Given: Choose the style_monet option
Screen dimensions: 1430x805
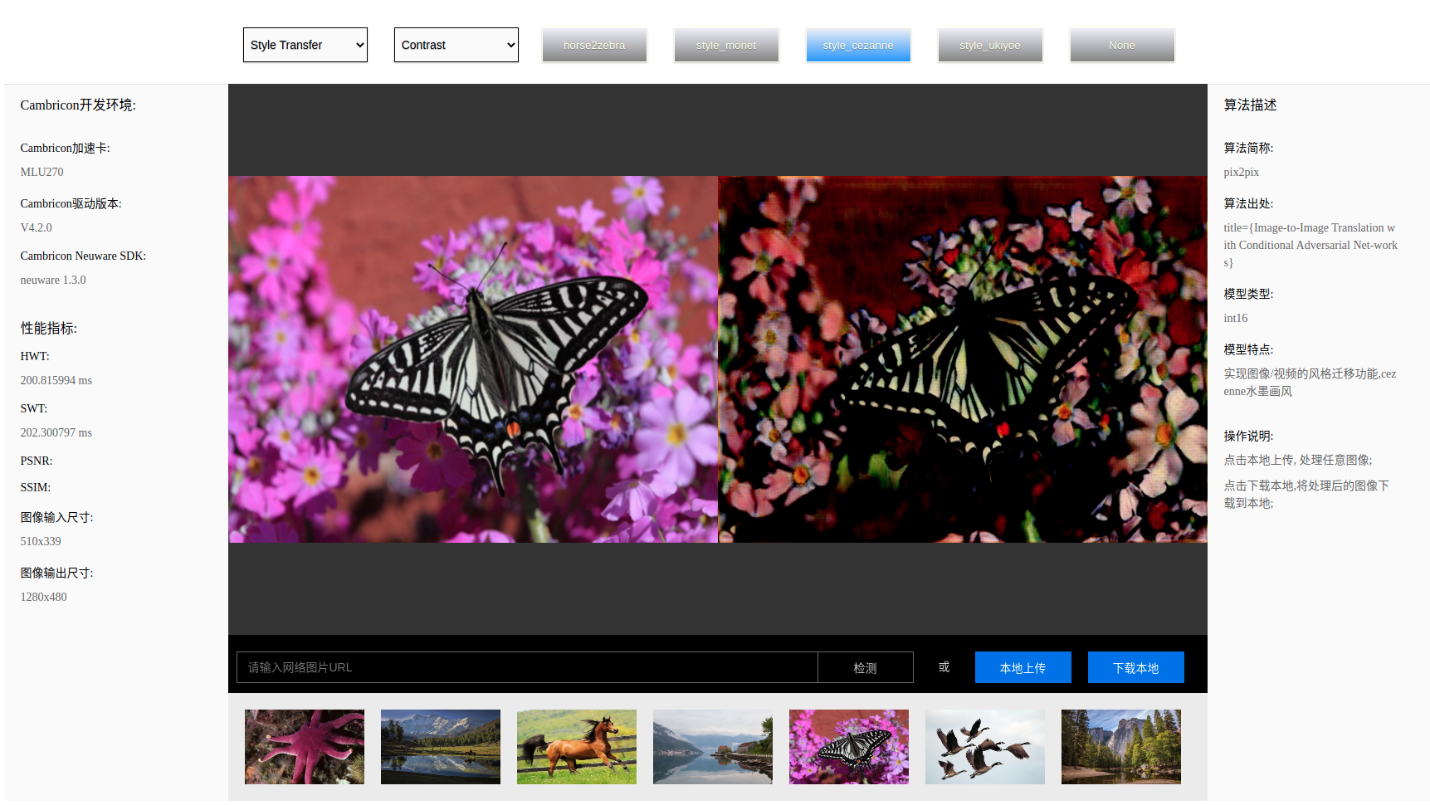Looking at the screenshot, I should pos(726,45).
